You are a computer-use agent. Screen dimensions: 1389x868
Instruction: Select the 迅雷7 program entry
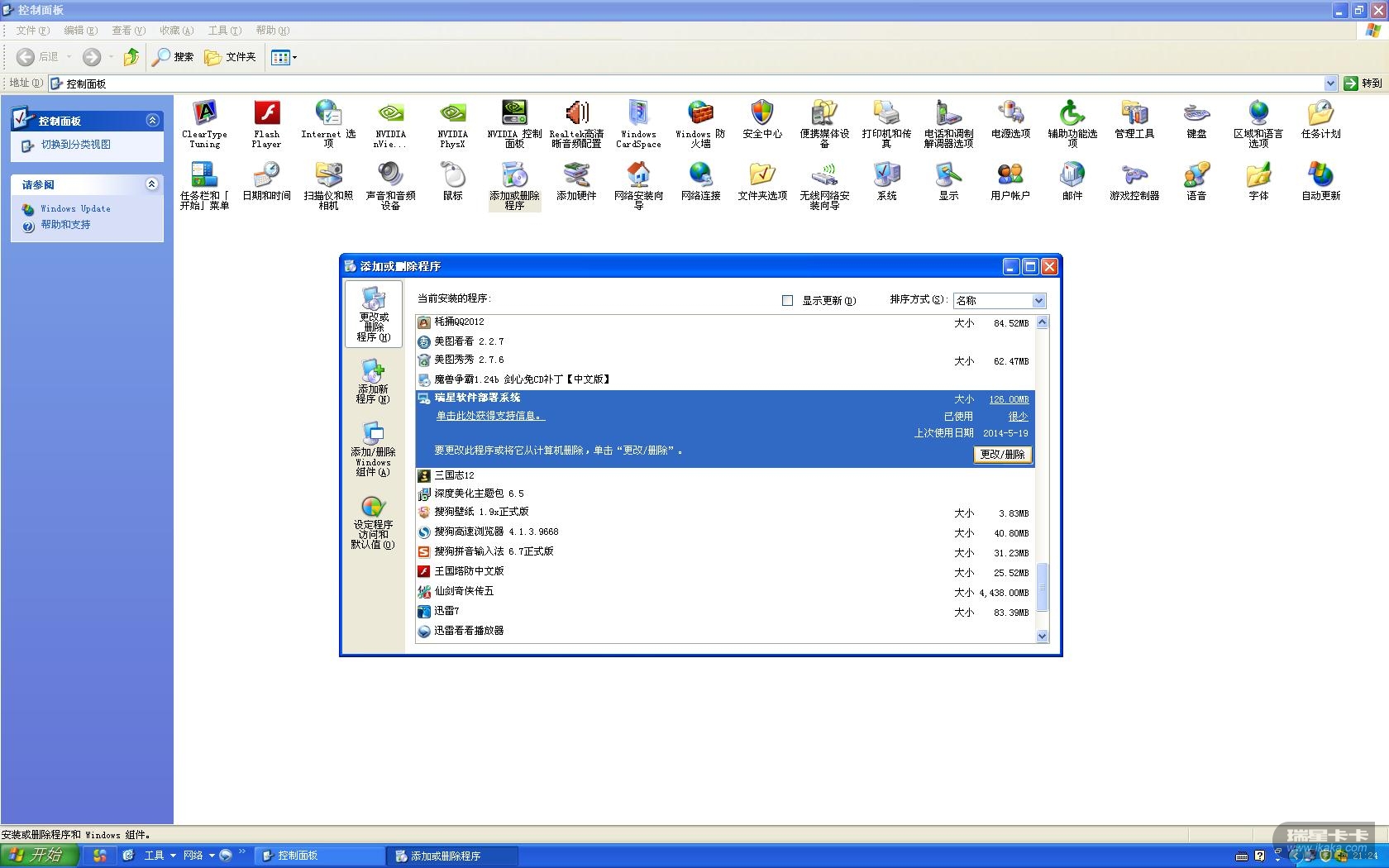(725, 612)
